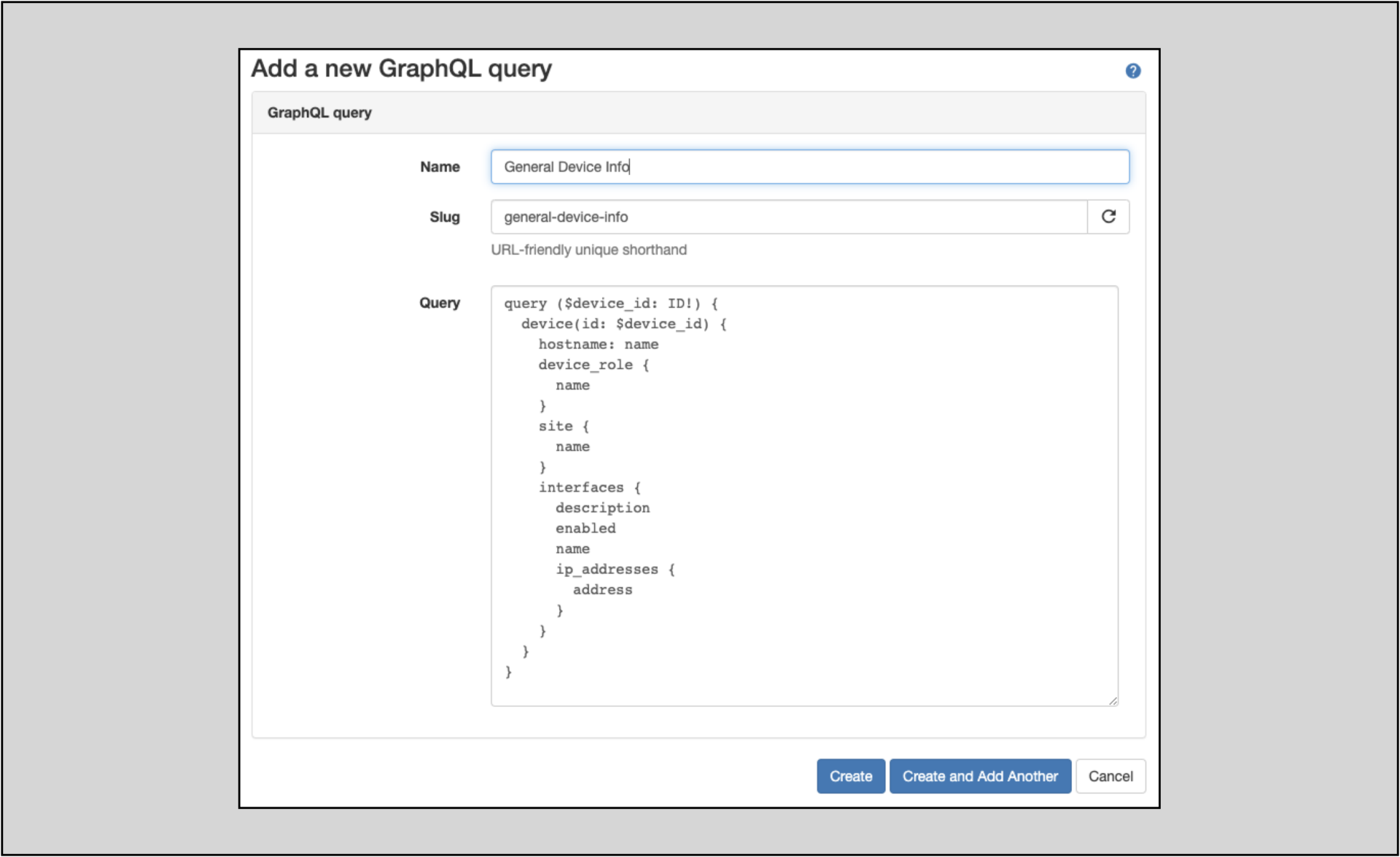Open the help documentation via the question mark icon
Image resolution: width=1400 pixels, height=857 pixels.
pyautogui.click(x=1134, y=70)
